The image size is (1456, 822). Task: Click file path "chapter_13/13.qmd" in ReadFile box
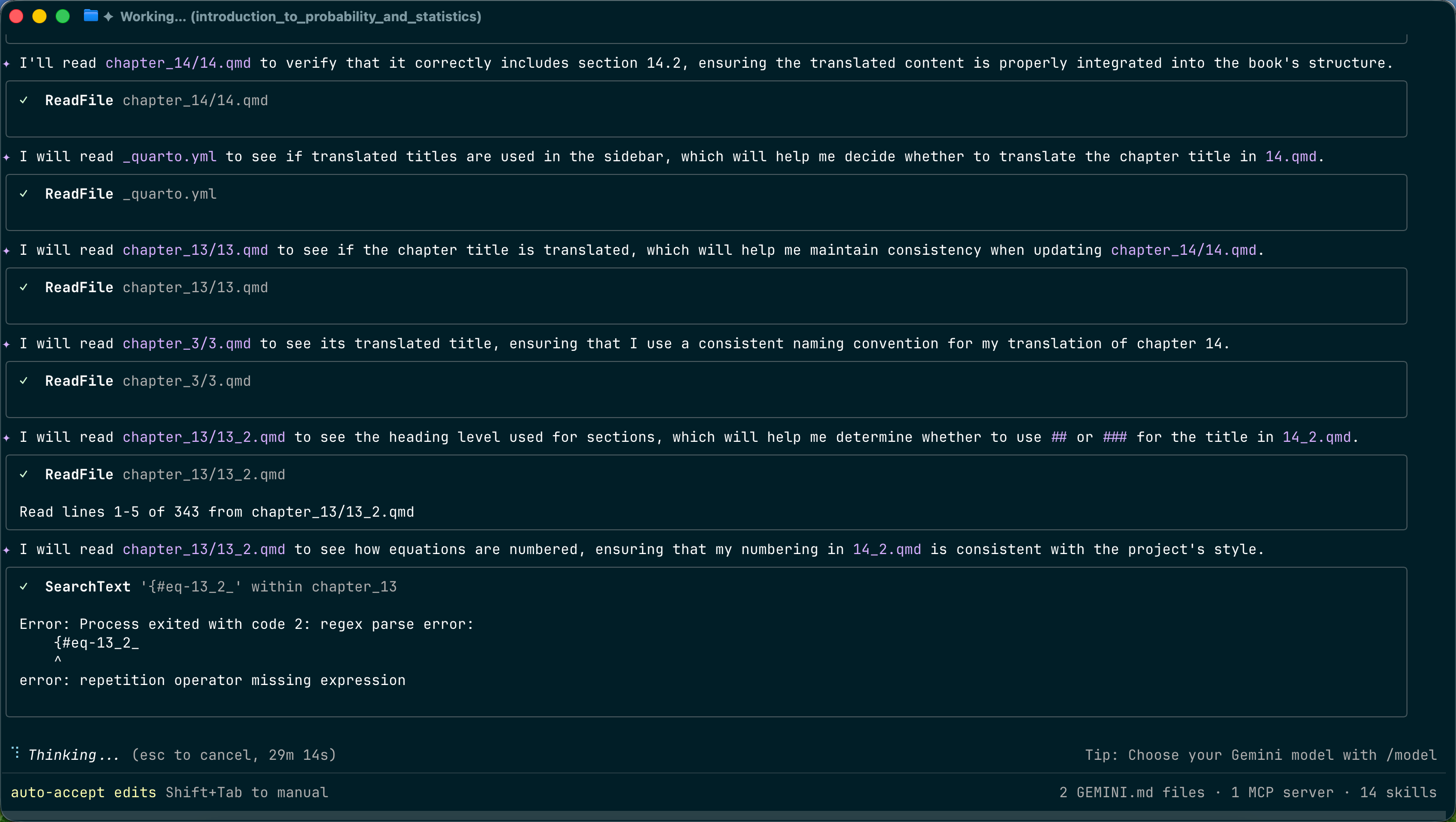(195, 287)
